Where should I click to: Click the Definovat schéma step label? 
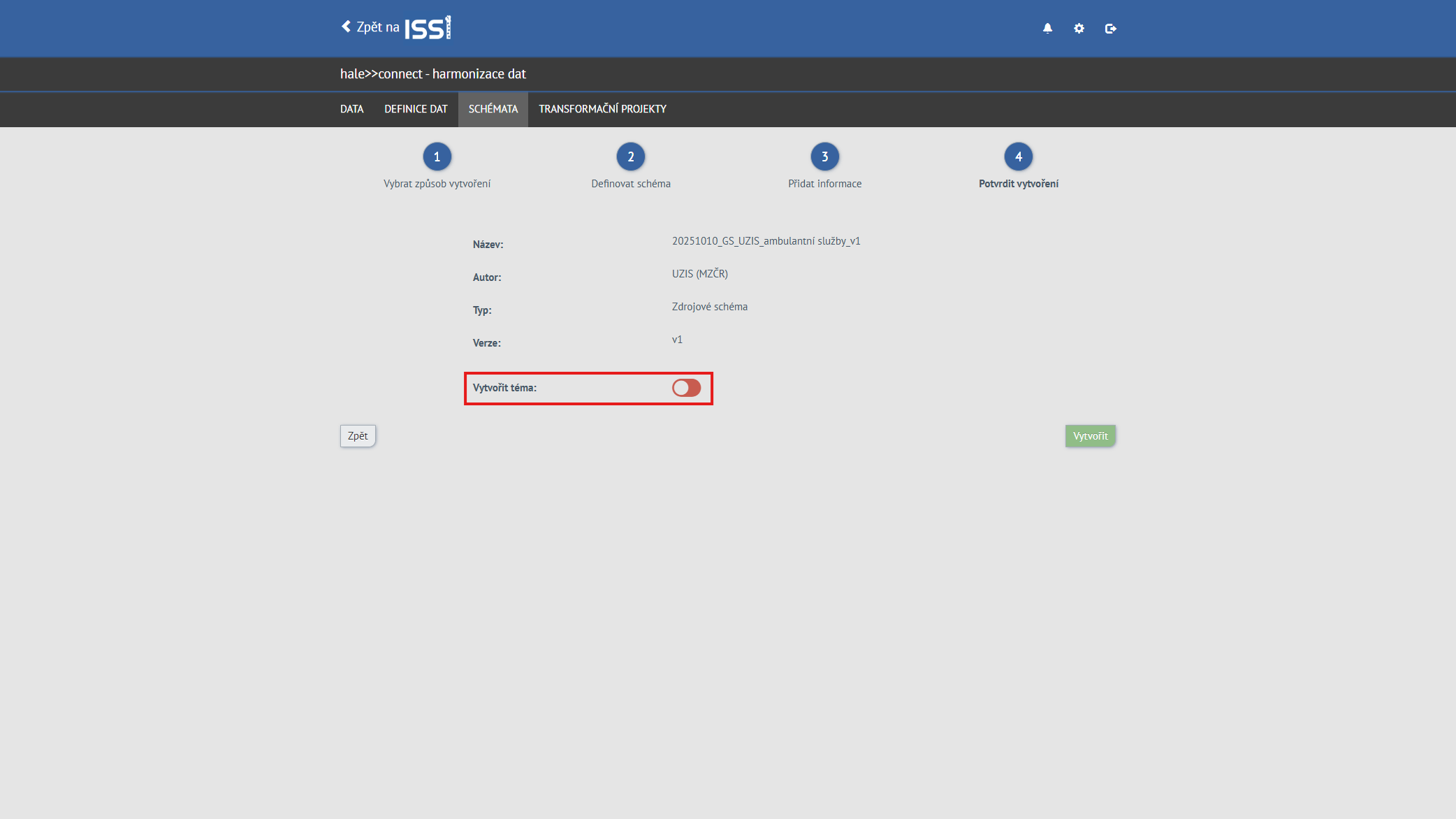click(630, 184)
